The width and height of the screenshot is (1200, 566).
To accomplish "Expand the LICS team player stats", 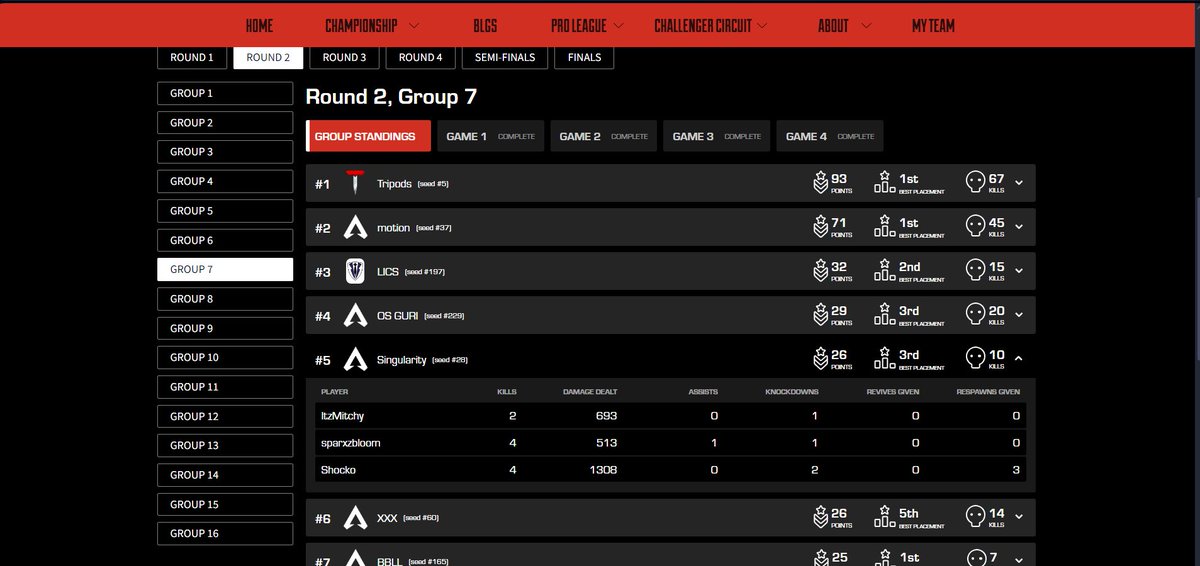I will [x=1019, y=271].
